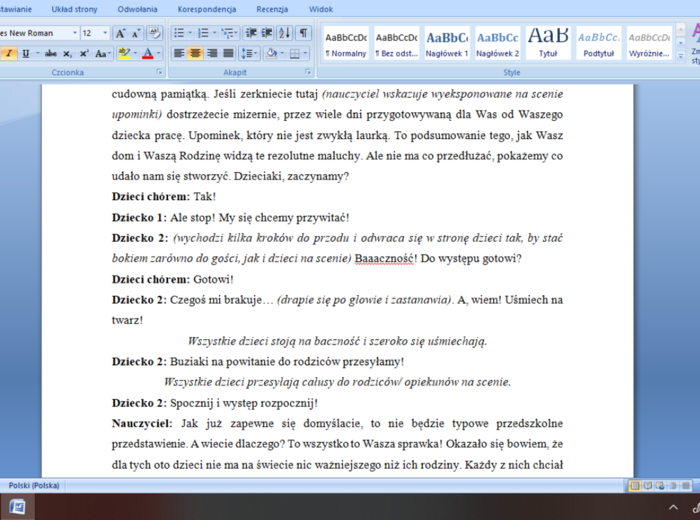Click the superscript icon
The height and width of the screenshot is (520, 700).
pyautogui.click(x=85, y=53)
